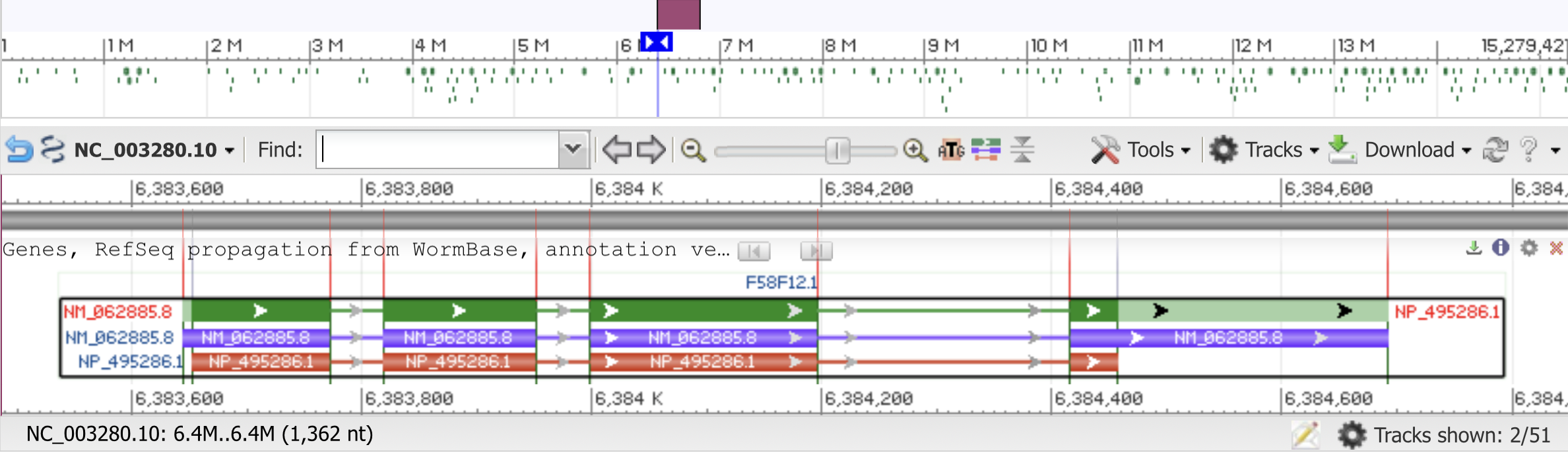Viewport: 1568px width, 453px height.
Task: Open the Tracks menu
Action: [1264, 150]
